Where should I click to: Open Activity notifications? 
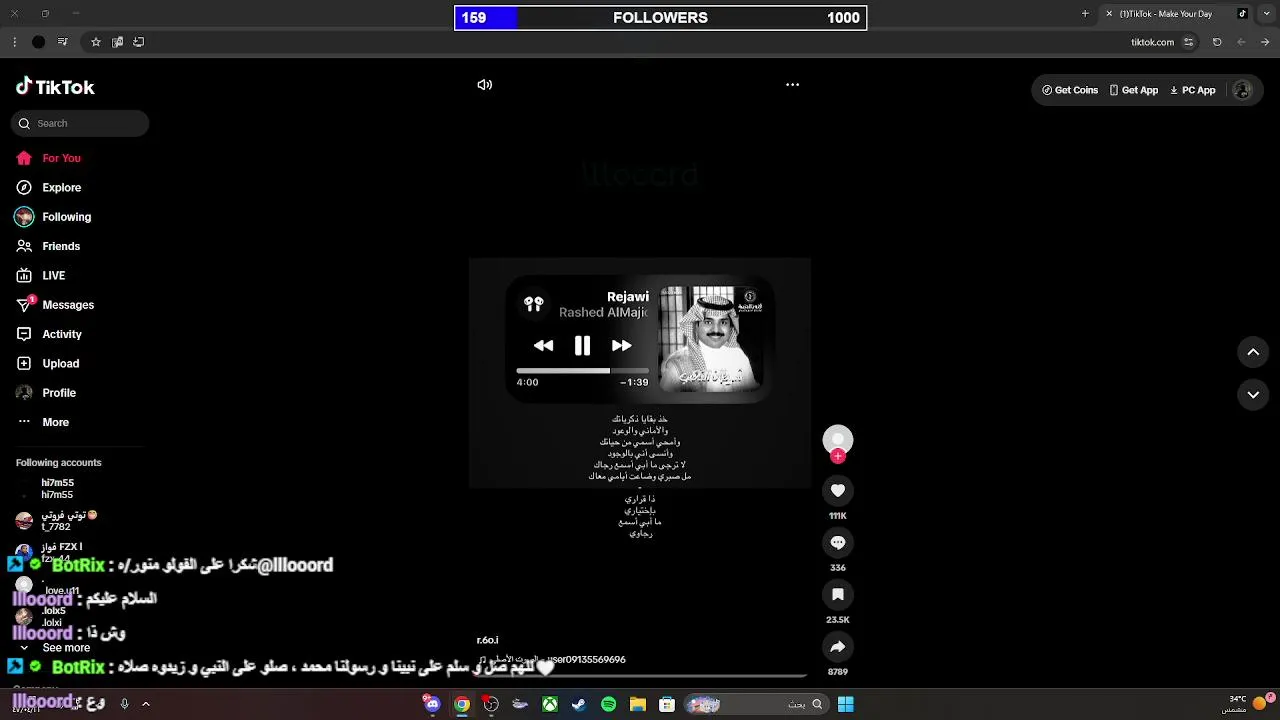(x=62, y=334)
